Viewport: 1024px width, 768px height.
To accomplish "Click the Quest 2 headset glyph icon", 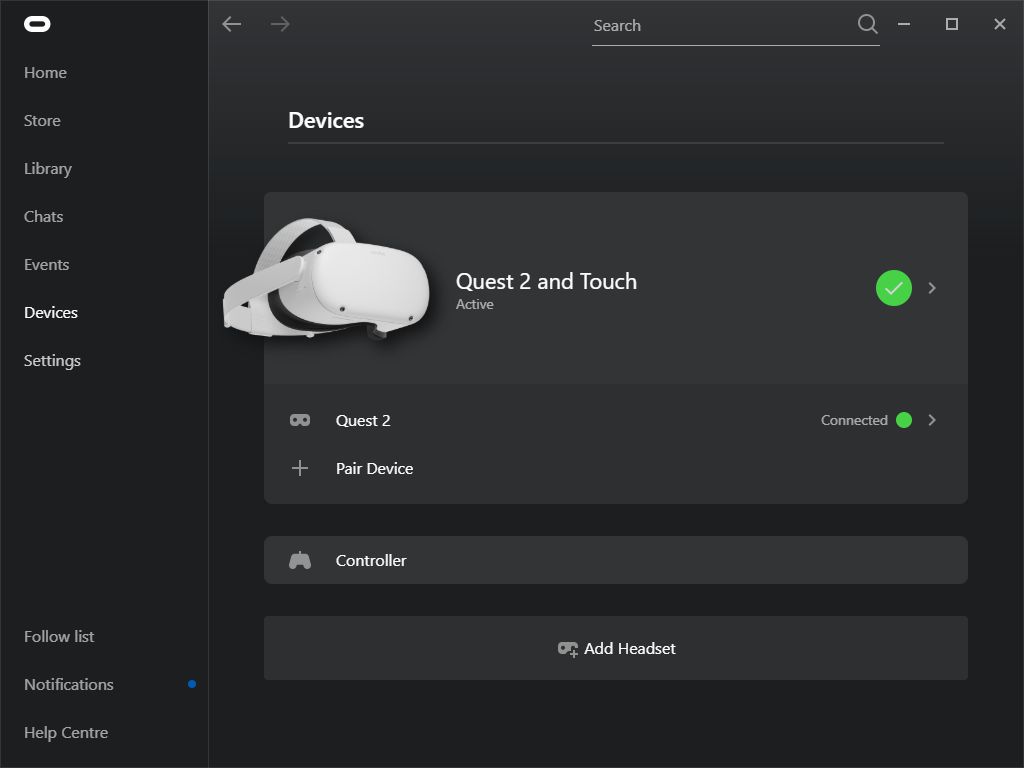I will tap(300, 420).
